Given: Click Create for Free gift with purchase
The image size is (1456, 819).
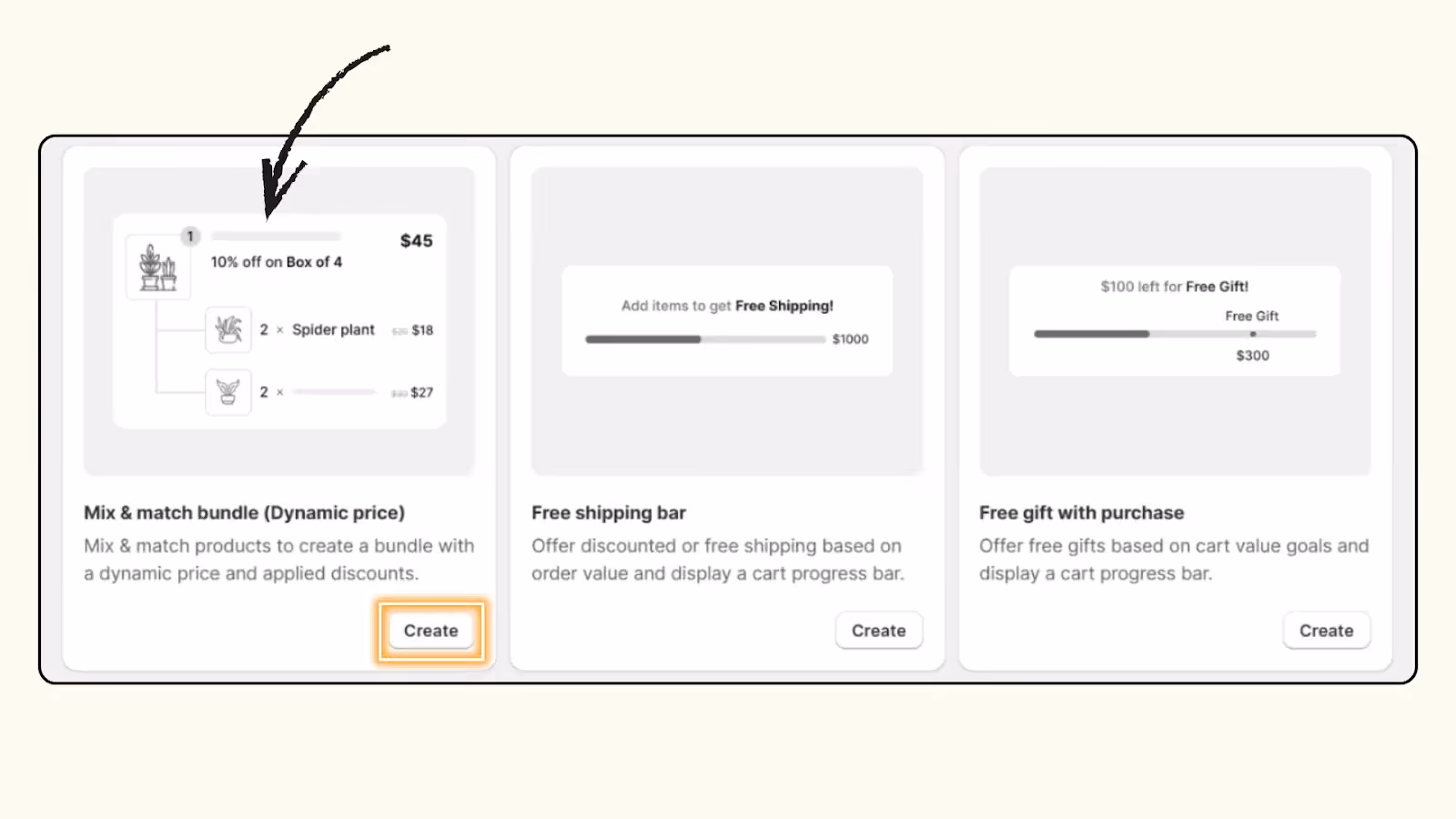Looking at the screenshot, I should [1326, 630].
